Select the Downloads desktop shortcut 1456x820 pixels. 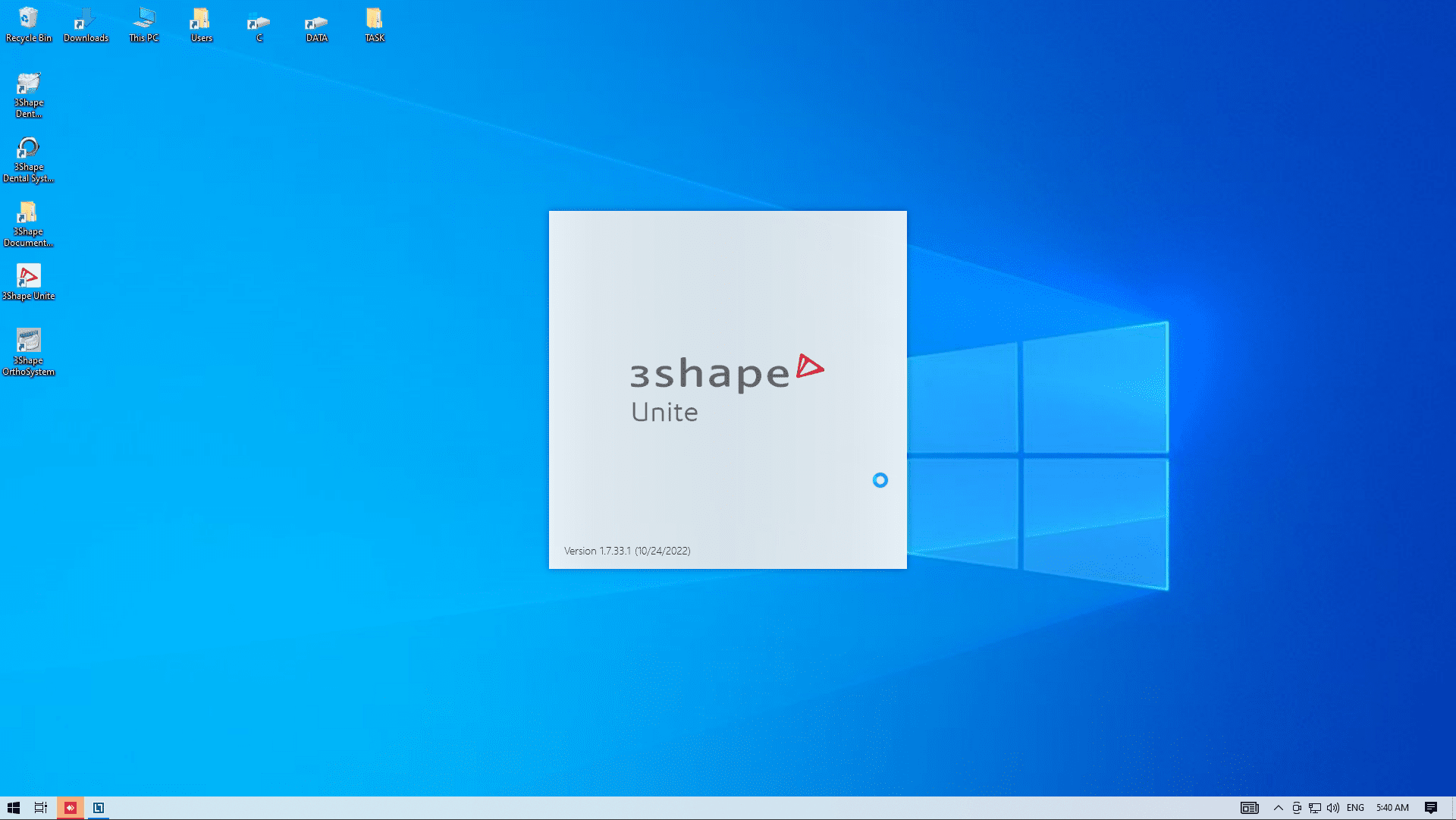coord(86,20)
